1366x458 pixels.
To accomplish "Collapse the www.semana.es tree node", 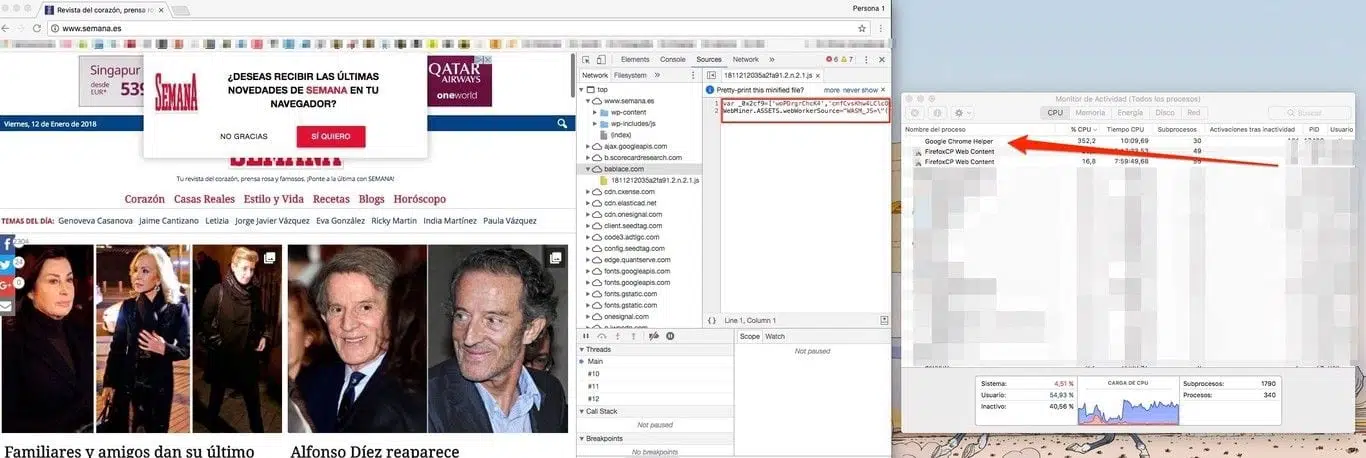I will pyautogui.click(x=589, y=101).
